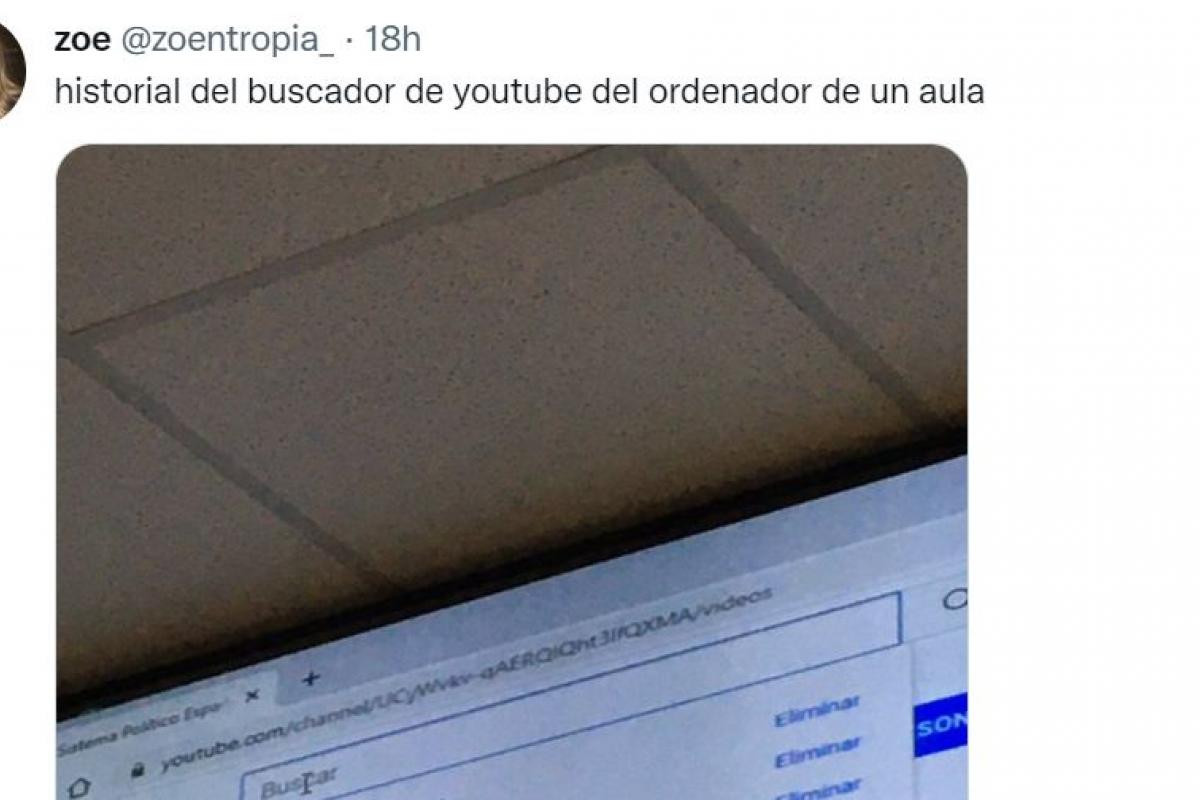Viewport: 1200px width, 800px height.
Task: Open zoe's profile picture avatar
Action: (10, 70)
